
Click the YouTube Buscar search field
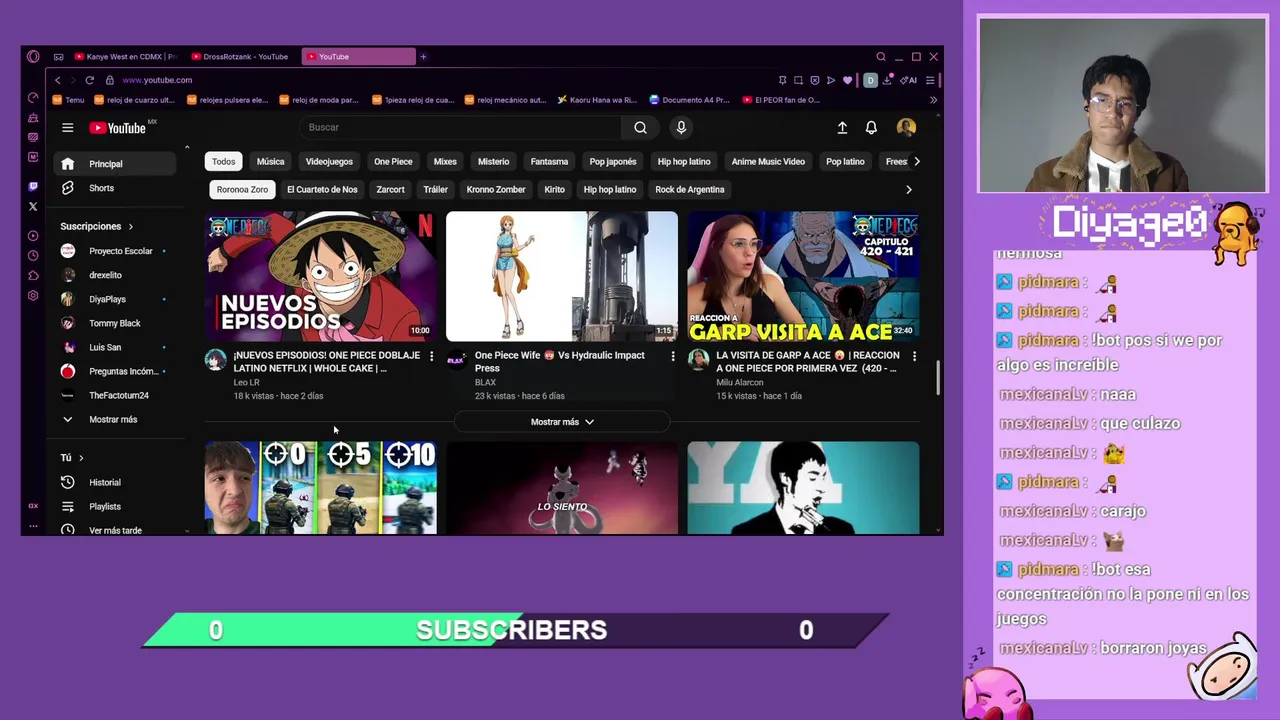click(460, 127)
